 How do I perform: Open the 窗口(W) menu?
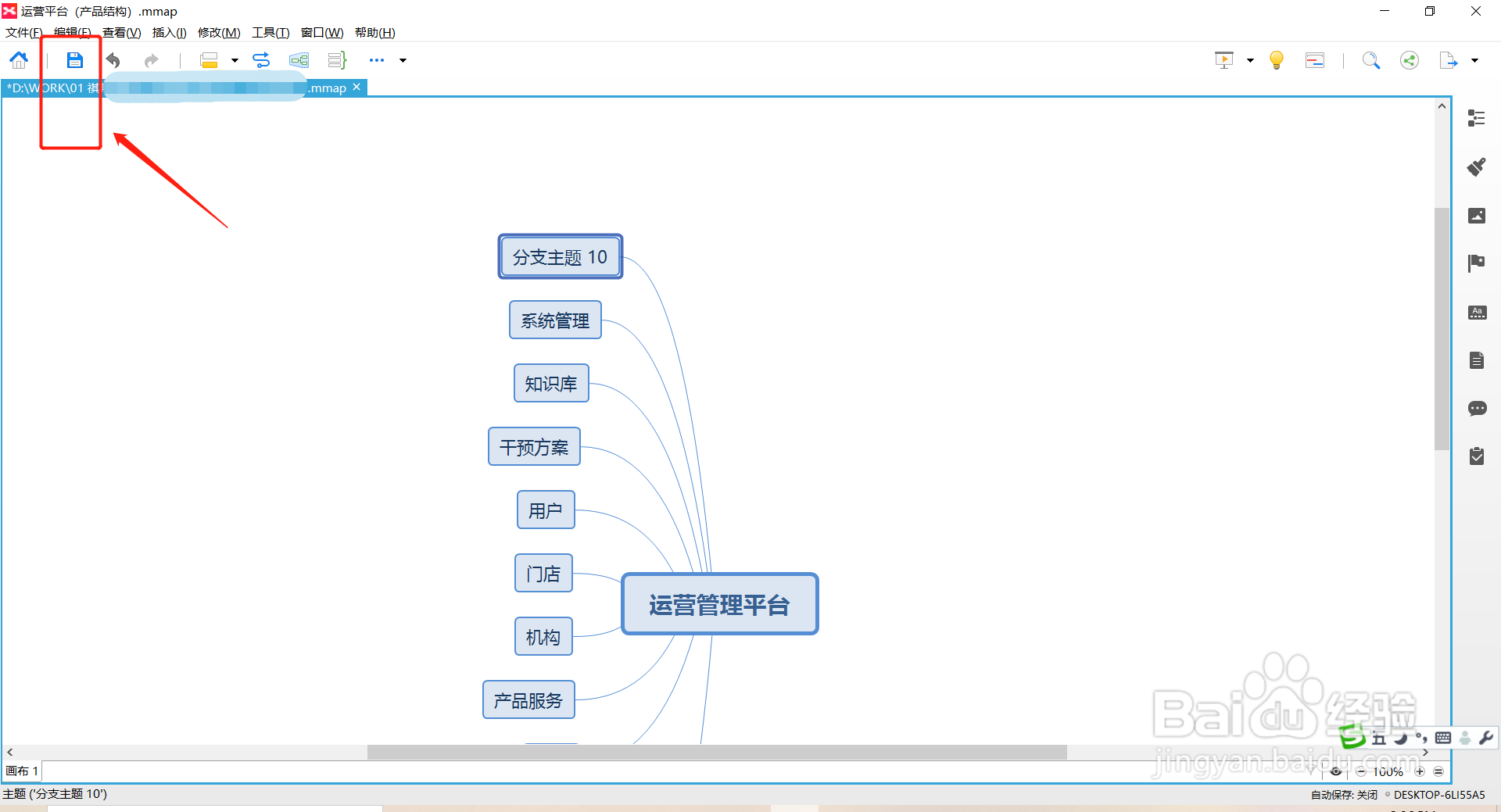[x=322, y=32]
